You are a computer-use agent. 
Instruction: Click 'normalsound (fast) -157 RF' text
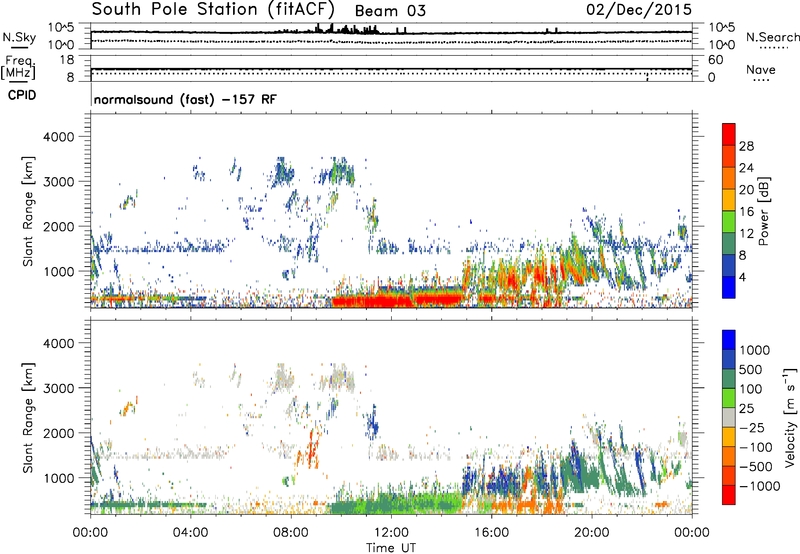(x=185, y=99)
